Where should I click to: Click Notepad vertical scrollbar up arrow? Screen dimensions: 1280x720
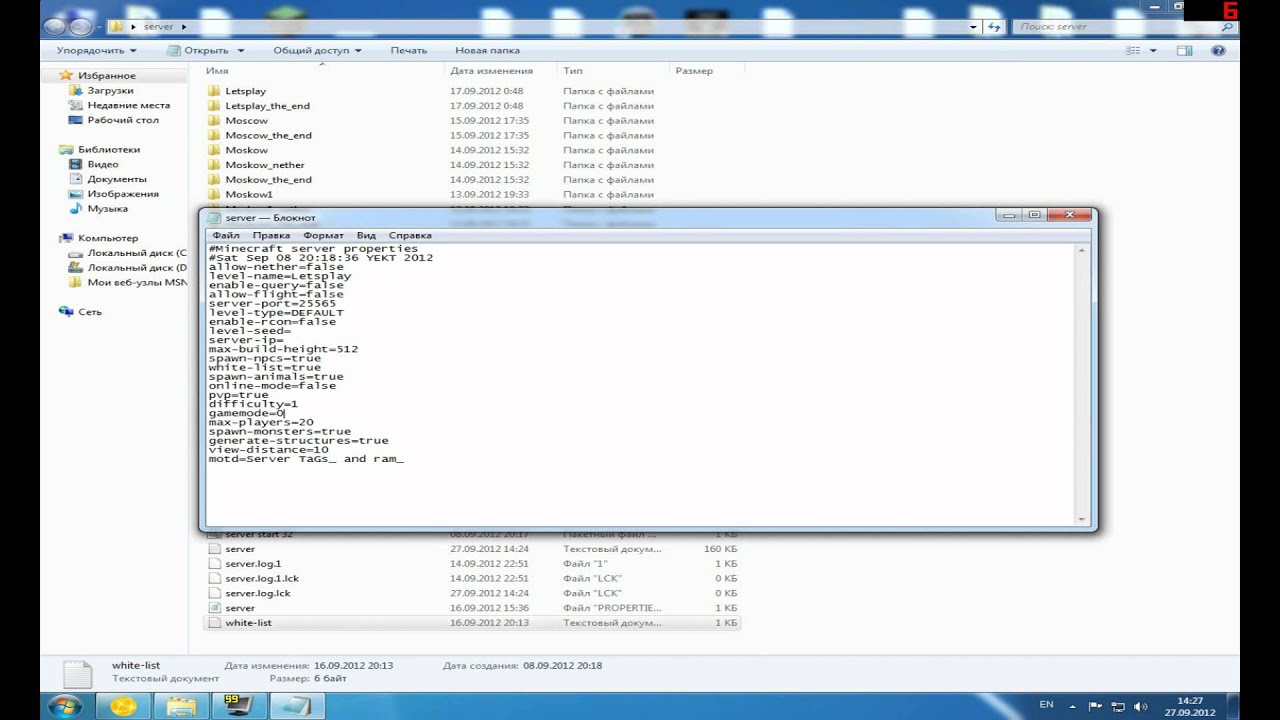1082,250
